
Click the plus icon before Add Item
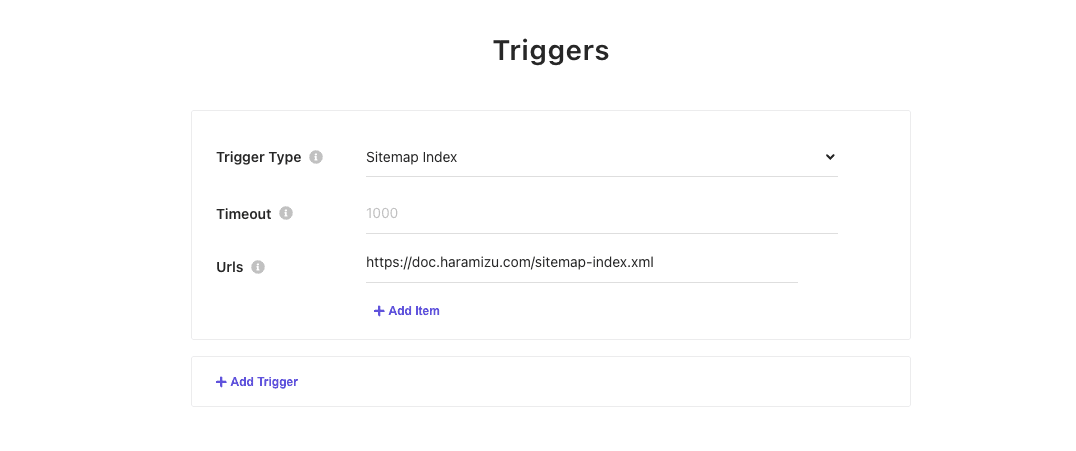[379, 311]
